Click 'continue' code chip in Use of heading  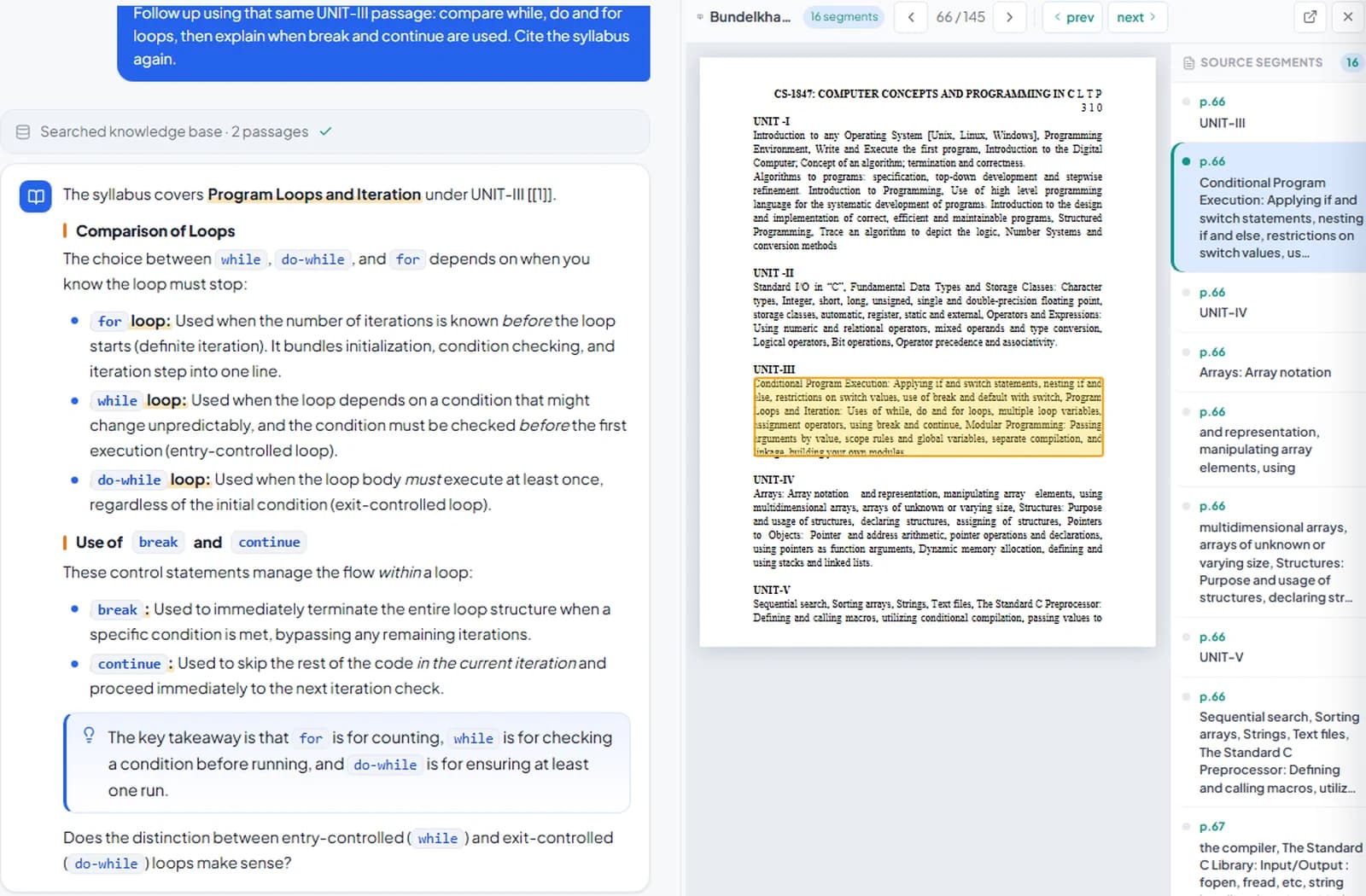(x=269, y=542)
